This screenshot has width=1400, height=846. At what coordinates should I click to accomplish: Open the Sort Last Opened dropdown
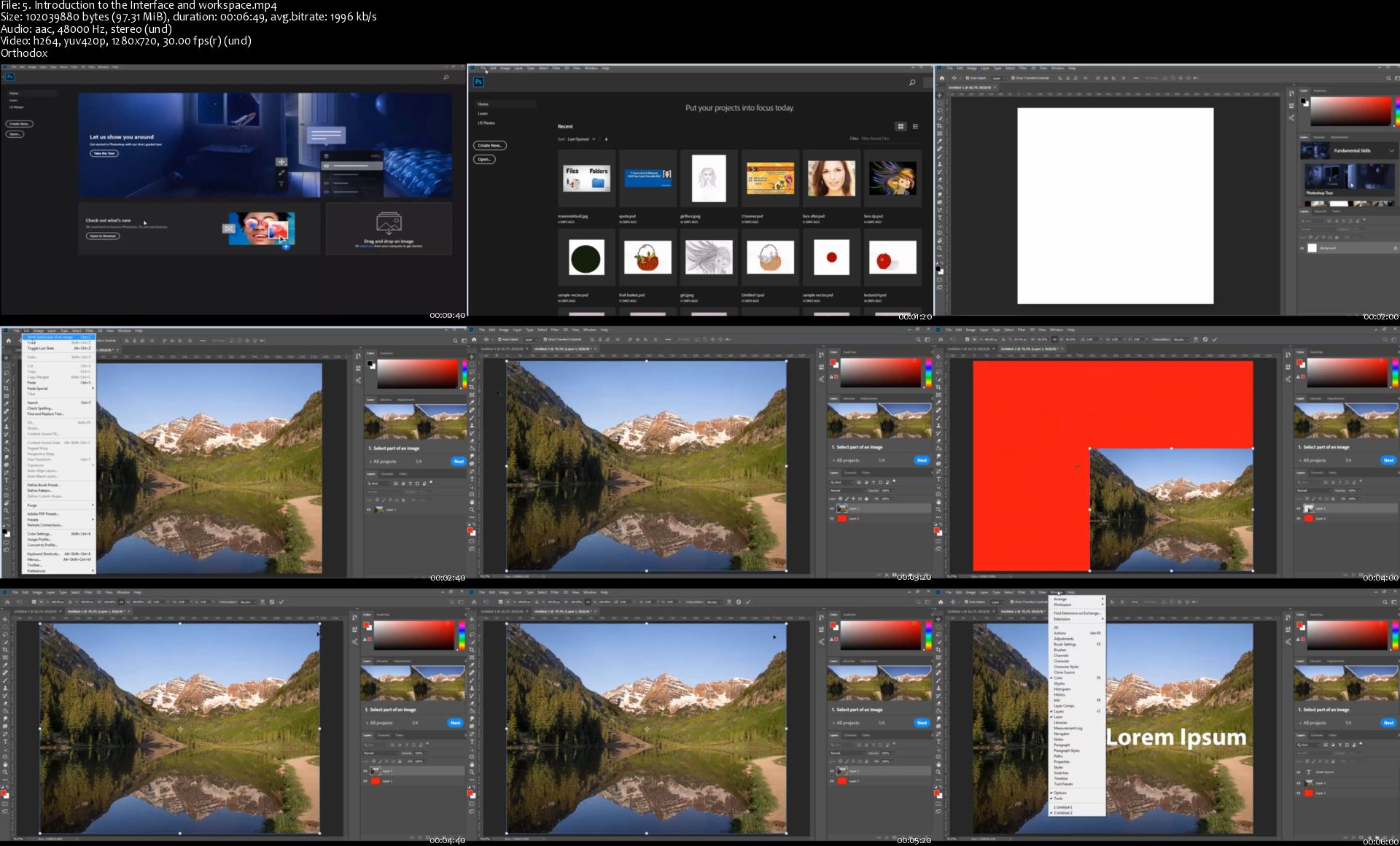(581, 139)
